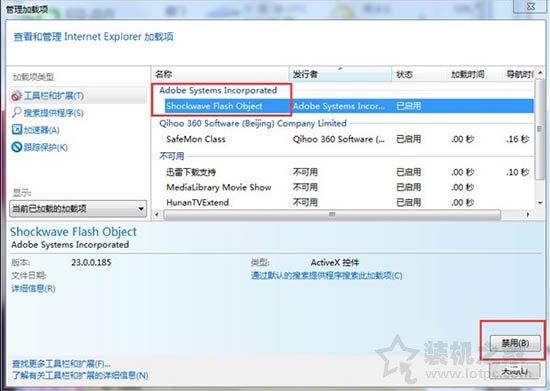Select MediaLibrary Movie Show add-on row

pyautogui.click(x=349, y=187)
